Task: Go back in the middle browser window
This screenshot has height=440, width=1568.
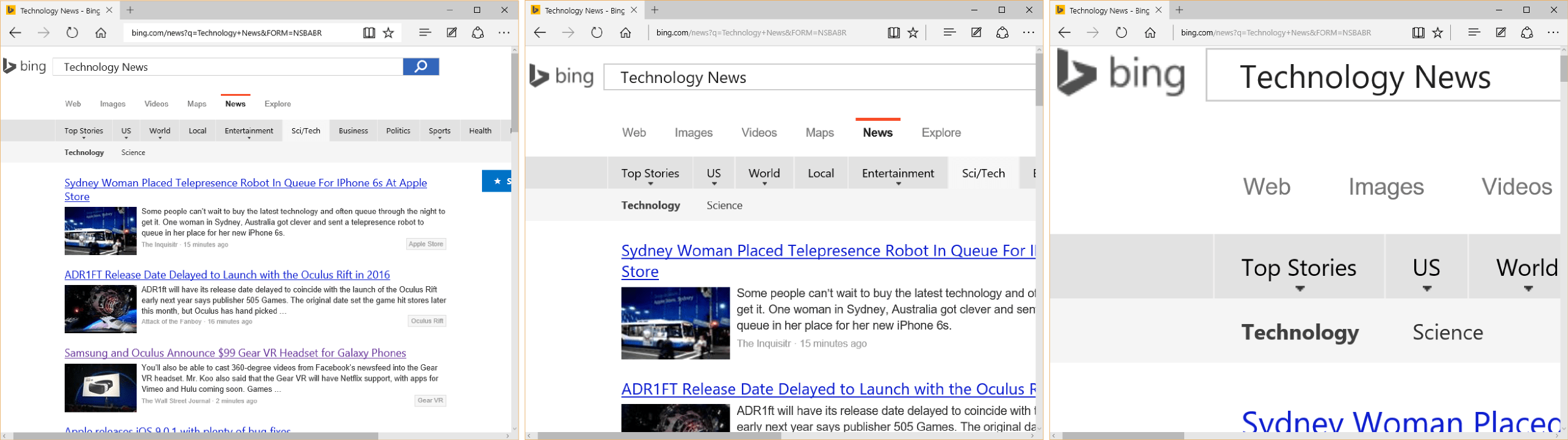Action: point(540,33)
